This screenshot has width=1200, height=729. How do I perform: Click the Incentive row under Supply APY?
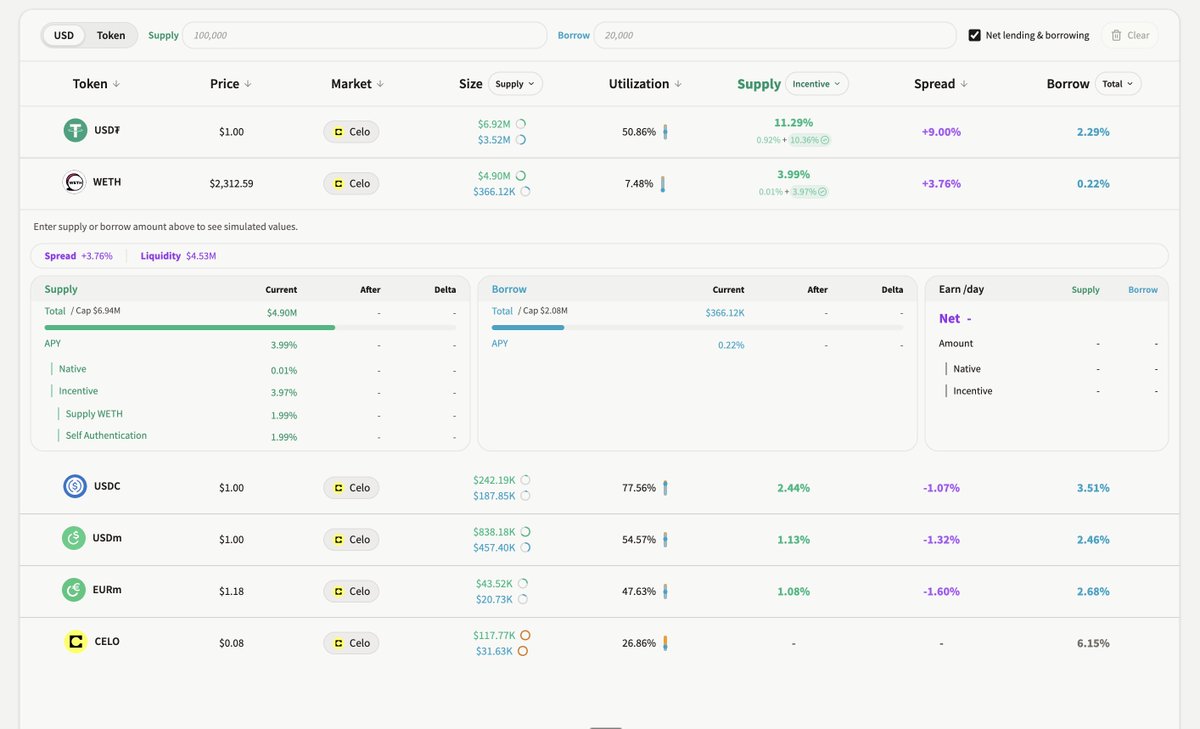[250, 392]
